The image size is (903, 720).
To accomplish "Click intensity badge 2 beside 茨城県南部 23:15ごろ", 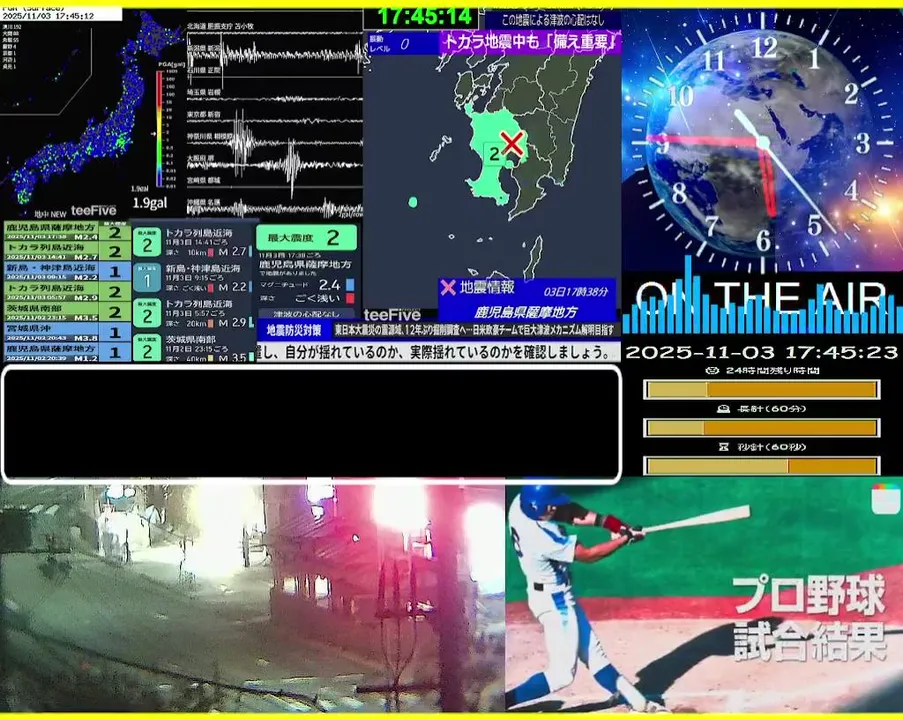I will (x=147, y=348).
